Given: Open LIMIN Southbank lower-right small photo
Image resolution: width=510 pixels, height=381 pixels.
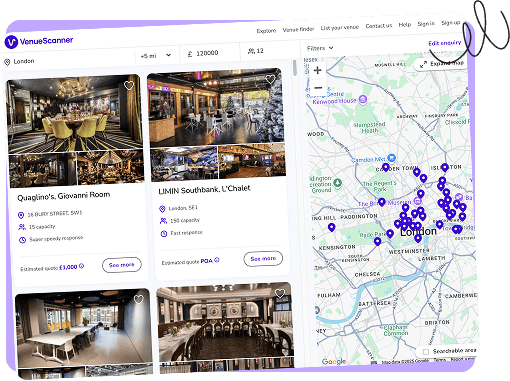Looking at the screenshot, I should click(x=252, y=161).
